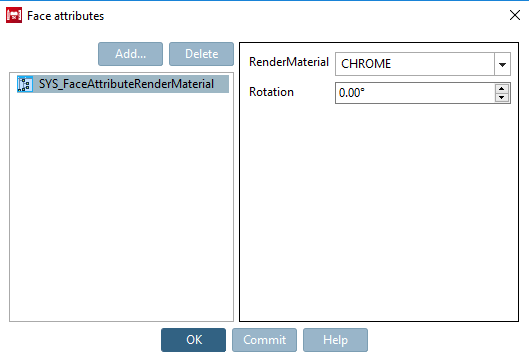Click the Rotation label
The image size is (529, 361).
click(271, 92)
